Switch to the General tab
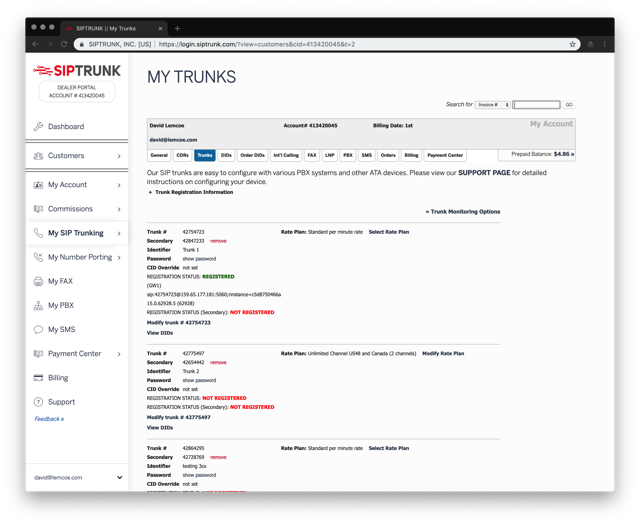Viewport: 640px width, 525px height. 159,155
